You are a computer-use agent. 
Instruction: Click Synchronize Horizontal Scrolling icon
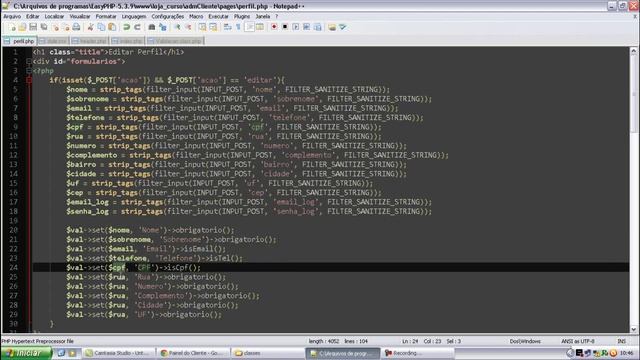(x=213, y=27)
